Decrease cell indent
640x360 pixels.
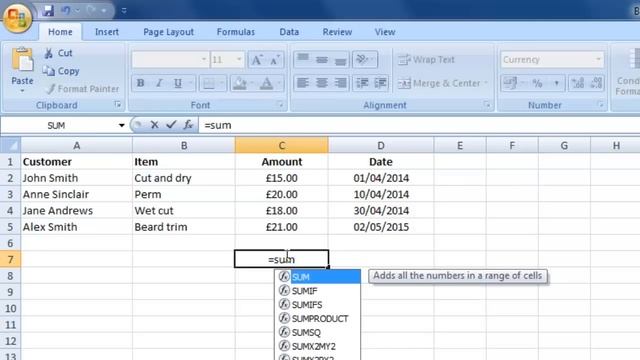coord(362,83)
